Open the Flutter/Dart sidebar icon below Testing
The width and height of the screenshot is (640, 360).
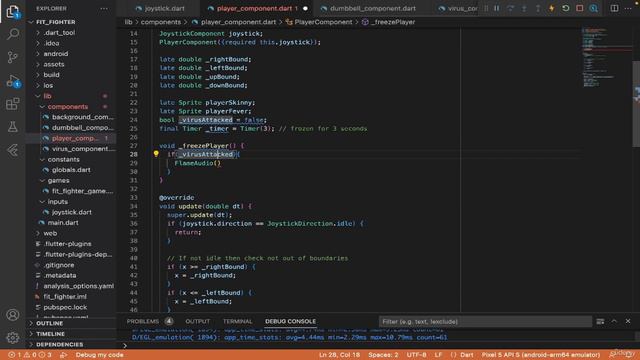[13, 150]
